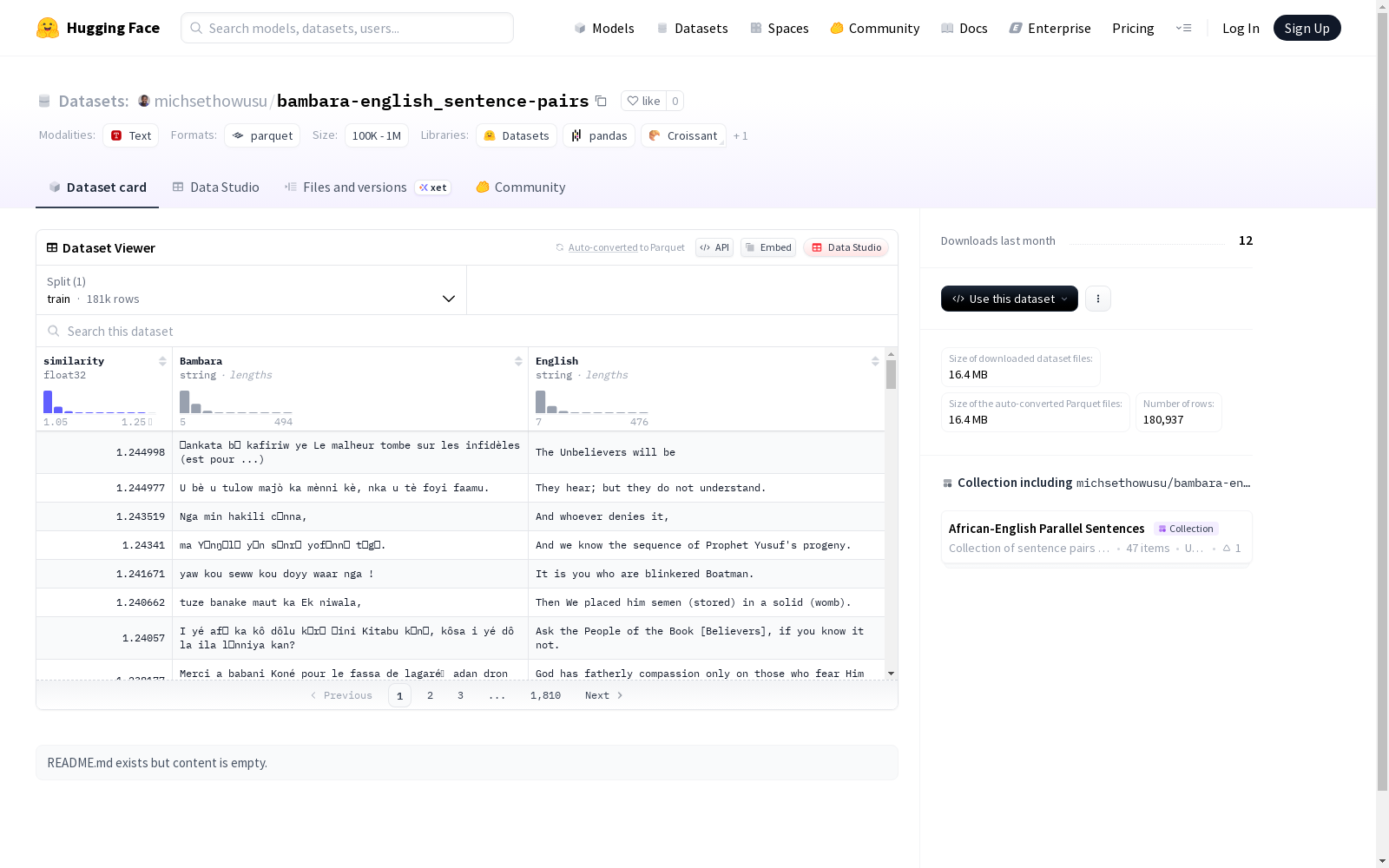
Task: Open the Community nav item
Action: (x=875, y=28)
